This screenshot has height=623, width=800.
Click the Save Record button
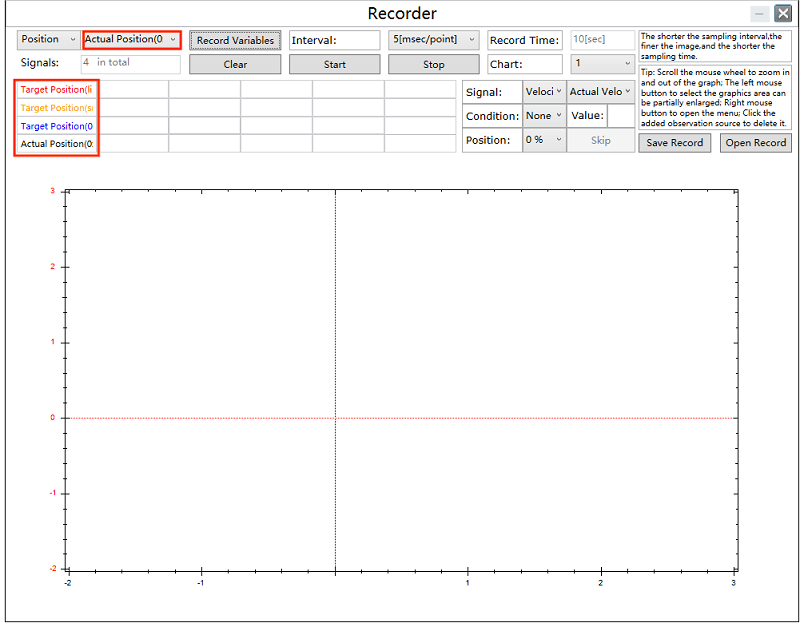[675, 143]
